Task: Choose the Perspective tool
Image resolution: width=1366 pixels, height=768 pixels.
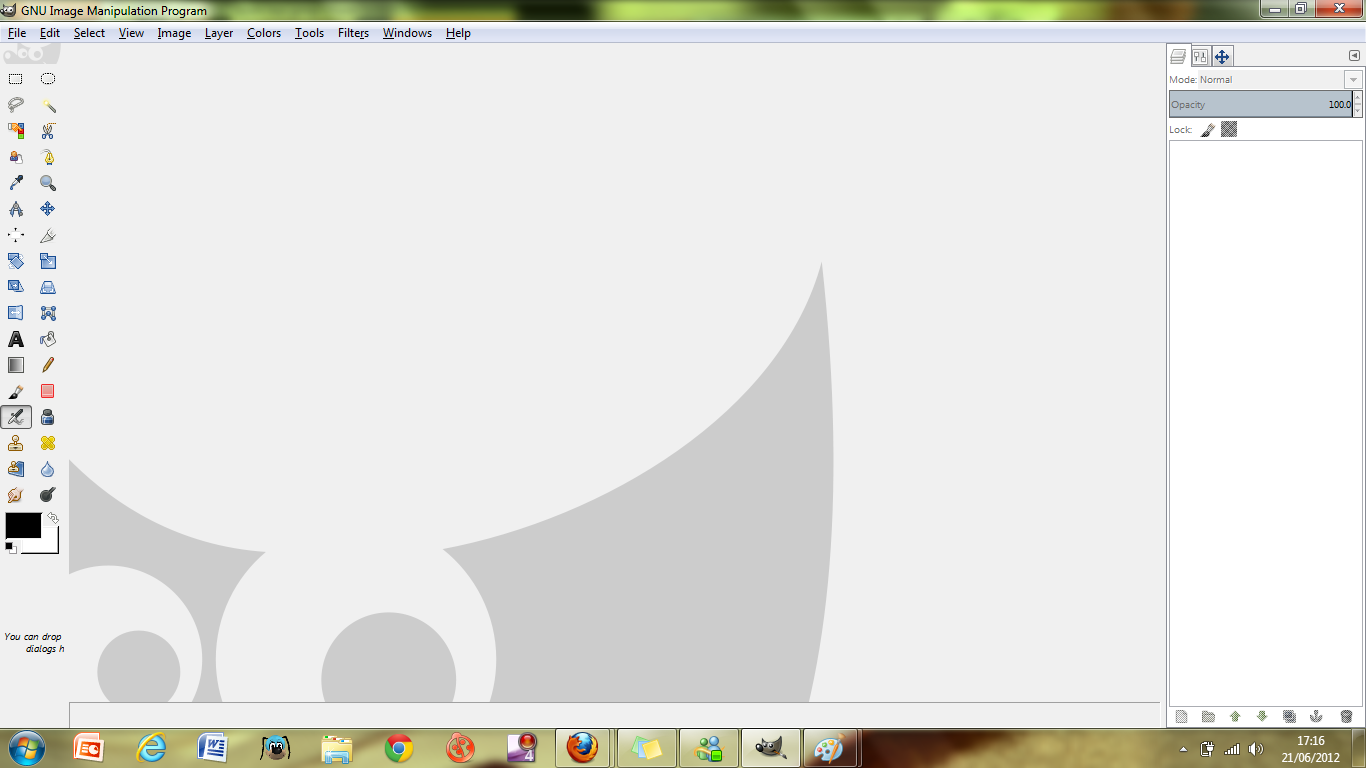Action: click(48, 287)
